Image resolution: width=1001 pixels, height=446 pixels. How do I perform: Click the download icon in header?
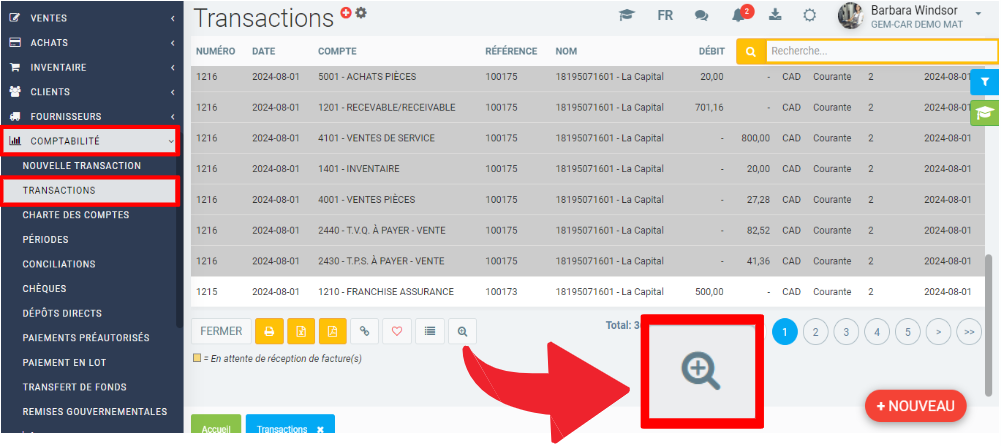click(774, 16)
